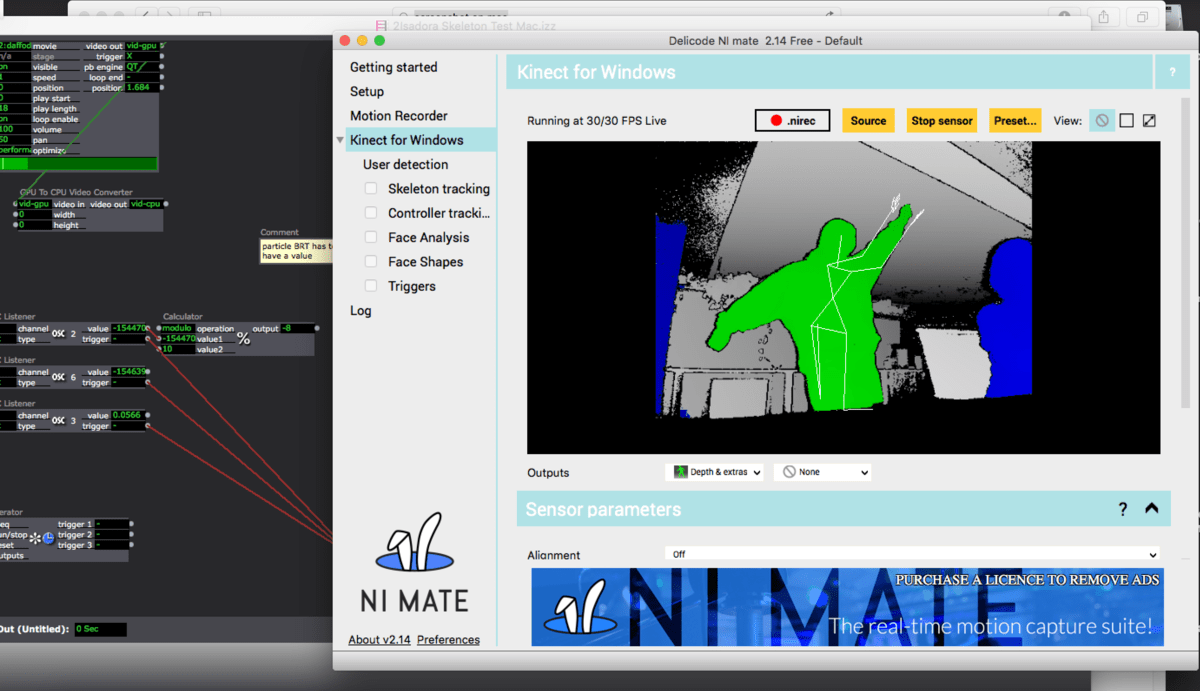This screenshot has height=691, width=1200.
Task: Click the red .nirec record button
Action: 792,121
